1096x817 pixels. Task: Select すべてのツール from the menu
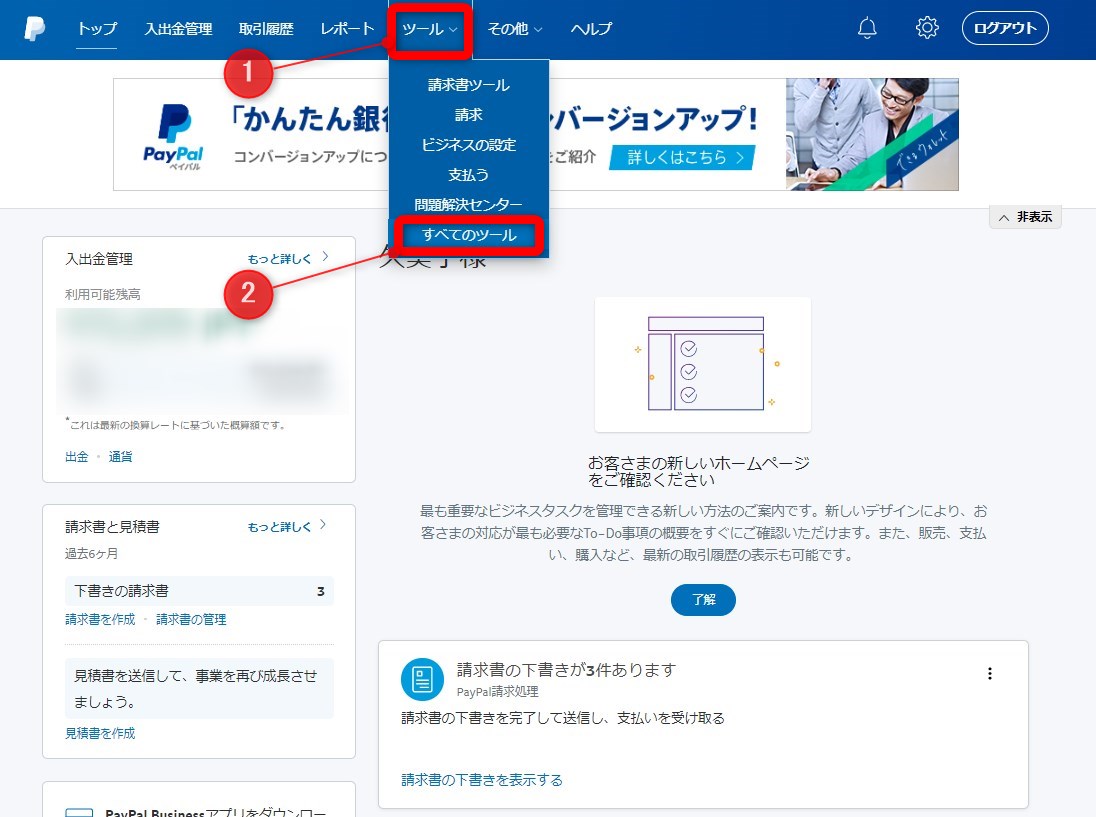click(x=469, y=235)
